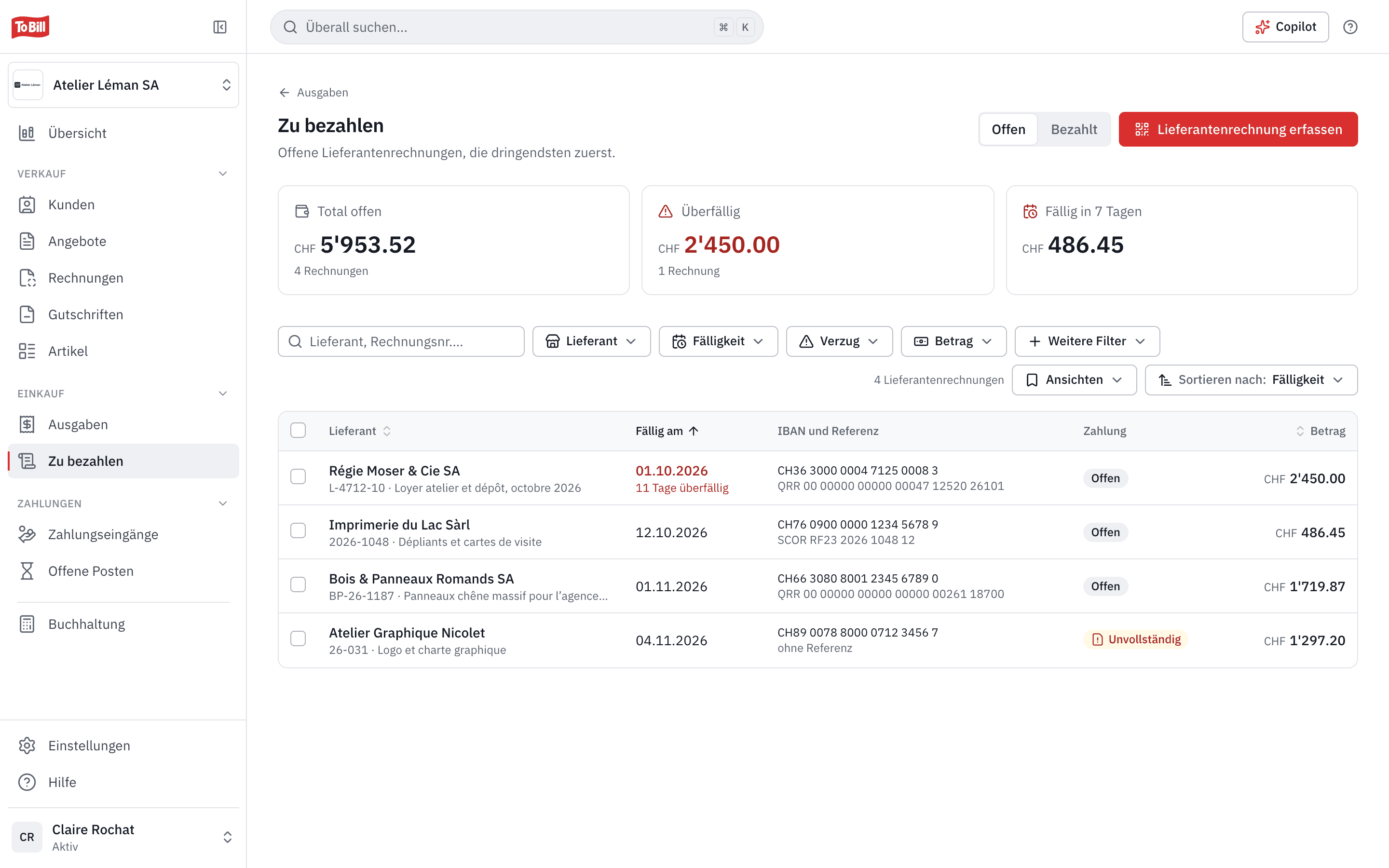Open Claire Rochat user menu
The image size is (1389, 868).
click(x=123, y=837)
